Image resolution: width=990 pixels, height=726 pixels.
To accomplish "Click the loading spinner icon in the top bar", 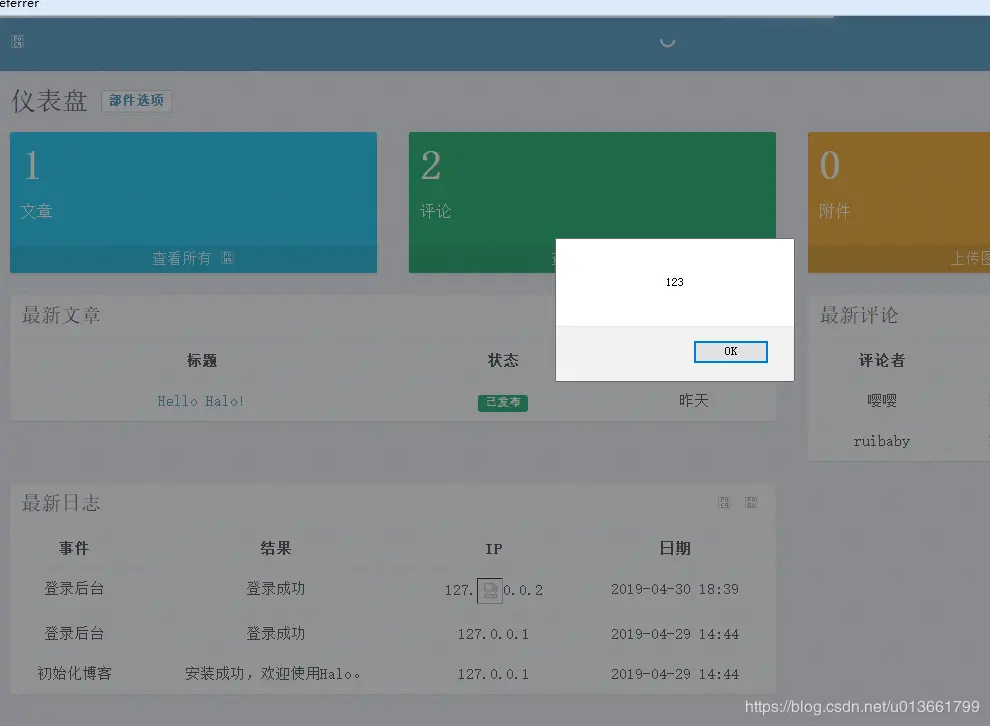I will pyautogui.click(x=667, y=42).
